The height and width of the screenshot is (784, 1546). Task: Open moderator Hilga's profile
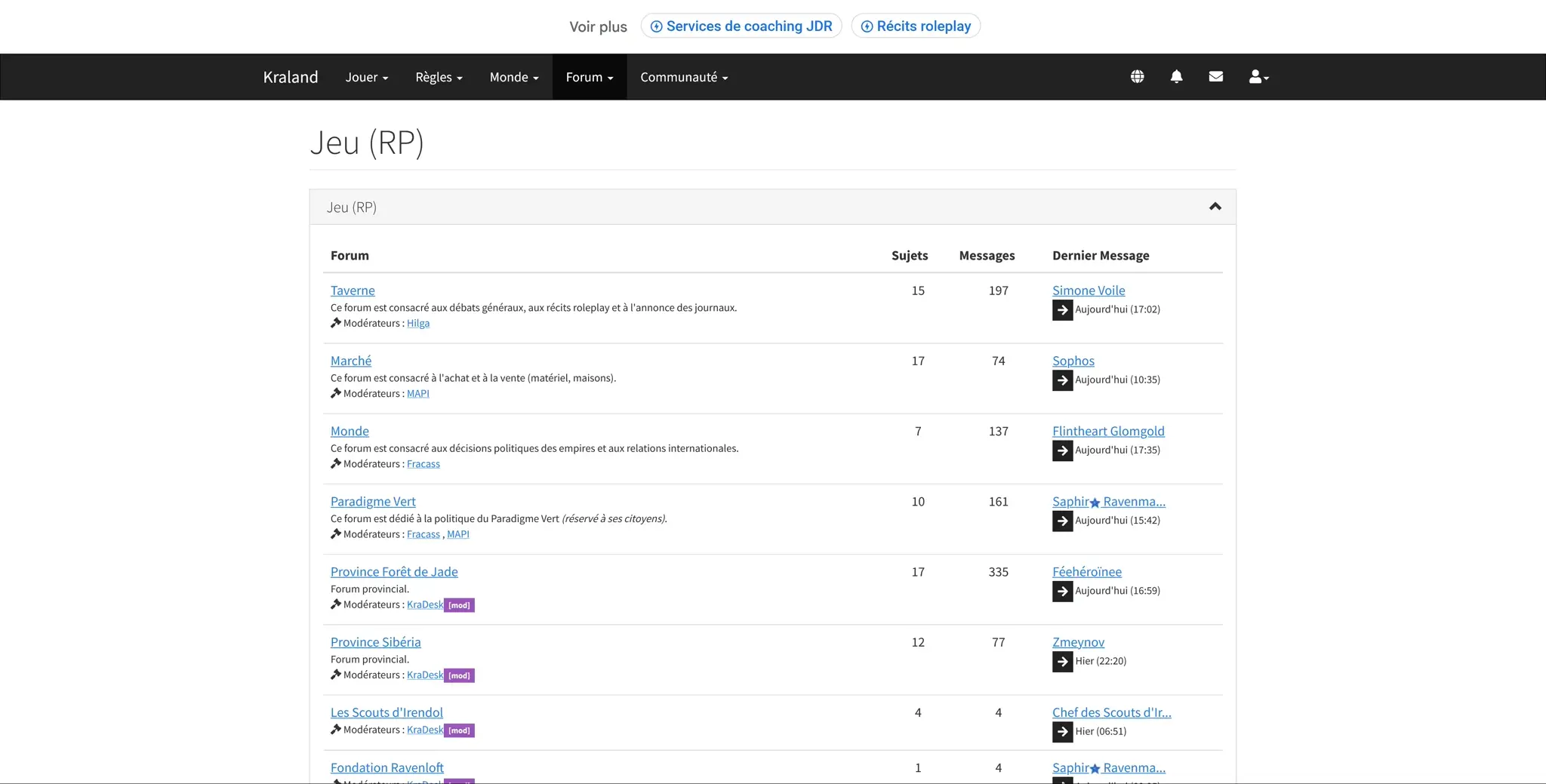point(418,324)
